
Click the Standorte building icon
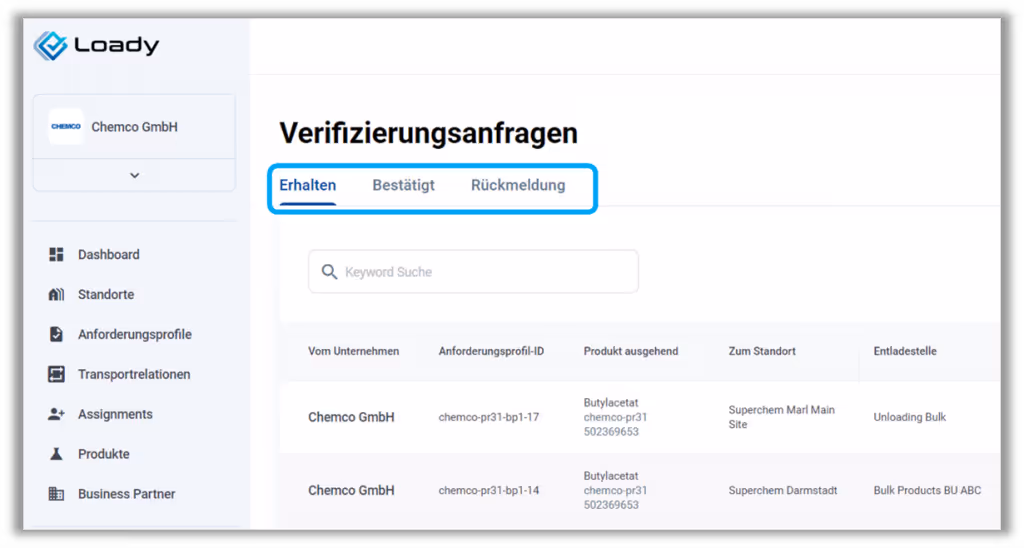click(56, 294)
